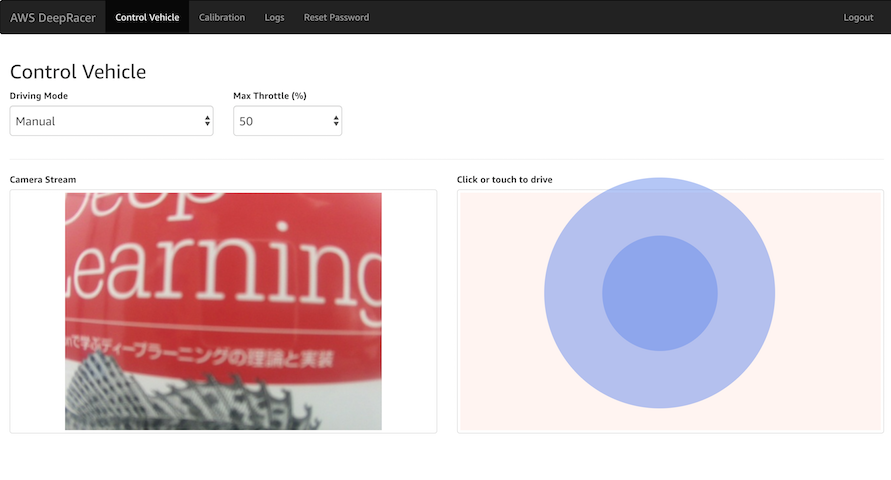
Task: Open the Reset Password page
Action: pyautogui.click(x=336, y=17)
